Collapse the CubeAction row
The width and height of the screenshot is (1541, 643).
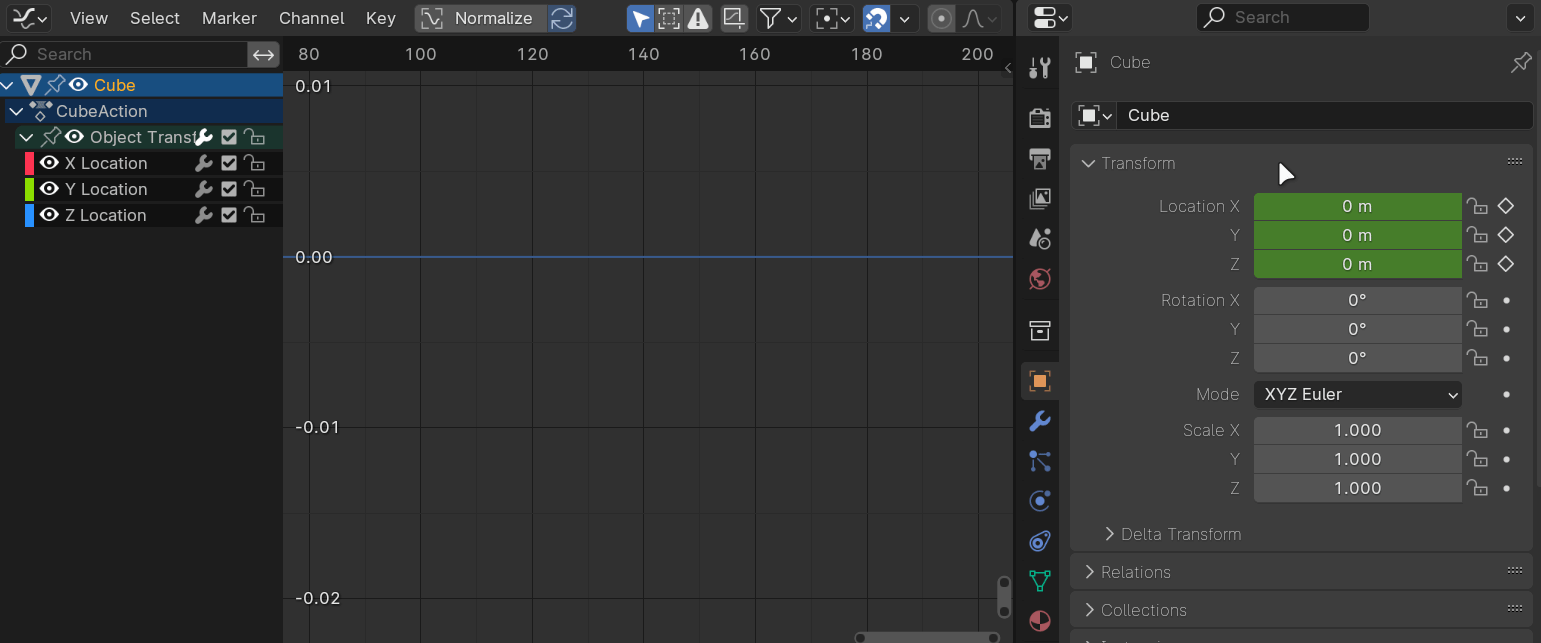[x=17, y=111]
